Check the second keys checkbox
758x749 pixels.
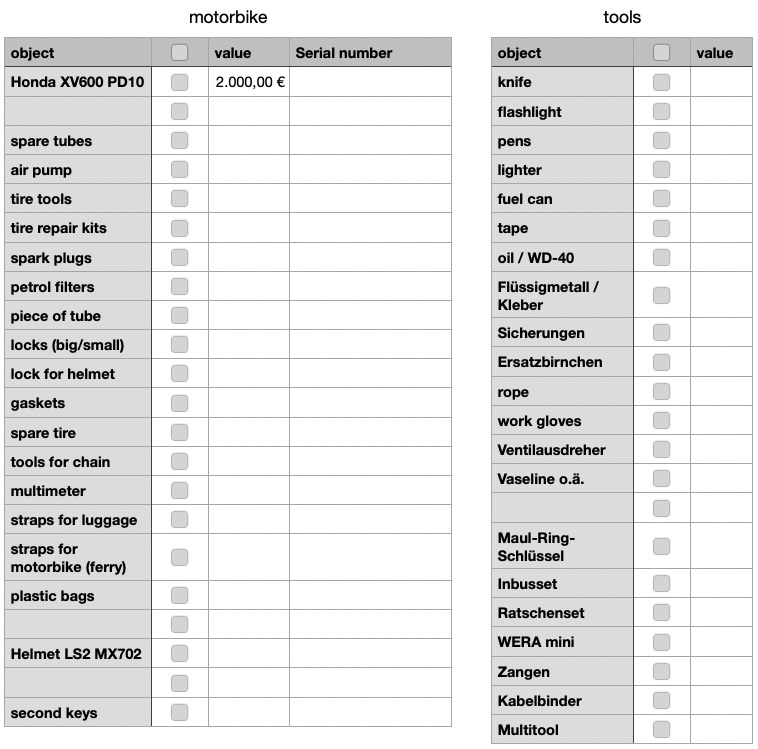click(x=179, y=712)
